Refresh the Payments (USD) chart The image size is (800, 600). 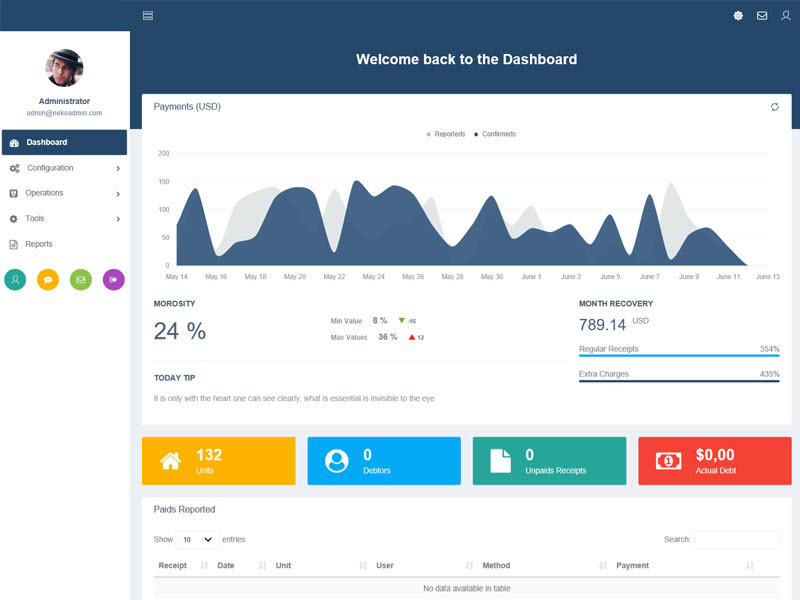[x=774, y=107]
